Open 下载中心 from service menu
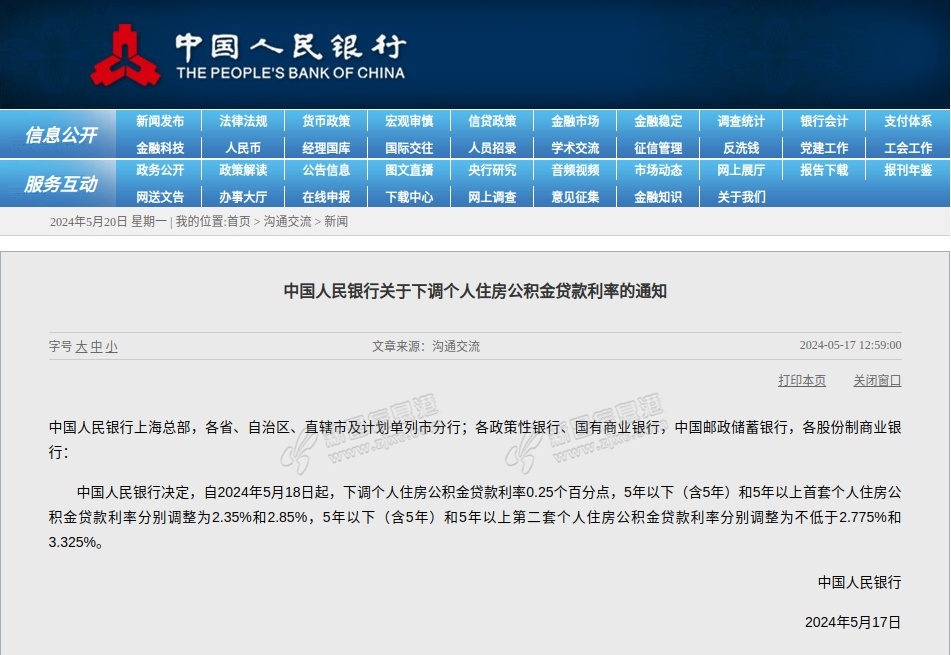The width and height of the screenshot is (951, 655). (x=409, y=197)
